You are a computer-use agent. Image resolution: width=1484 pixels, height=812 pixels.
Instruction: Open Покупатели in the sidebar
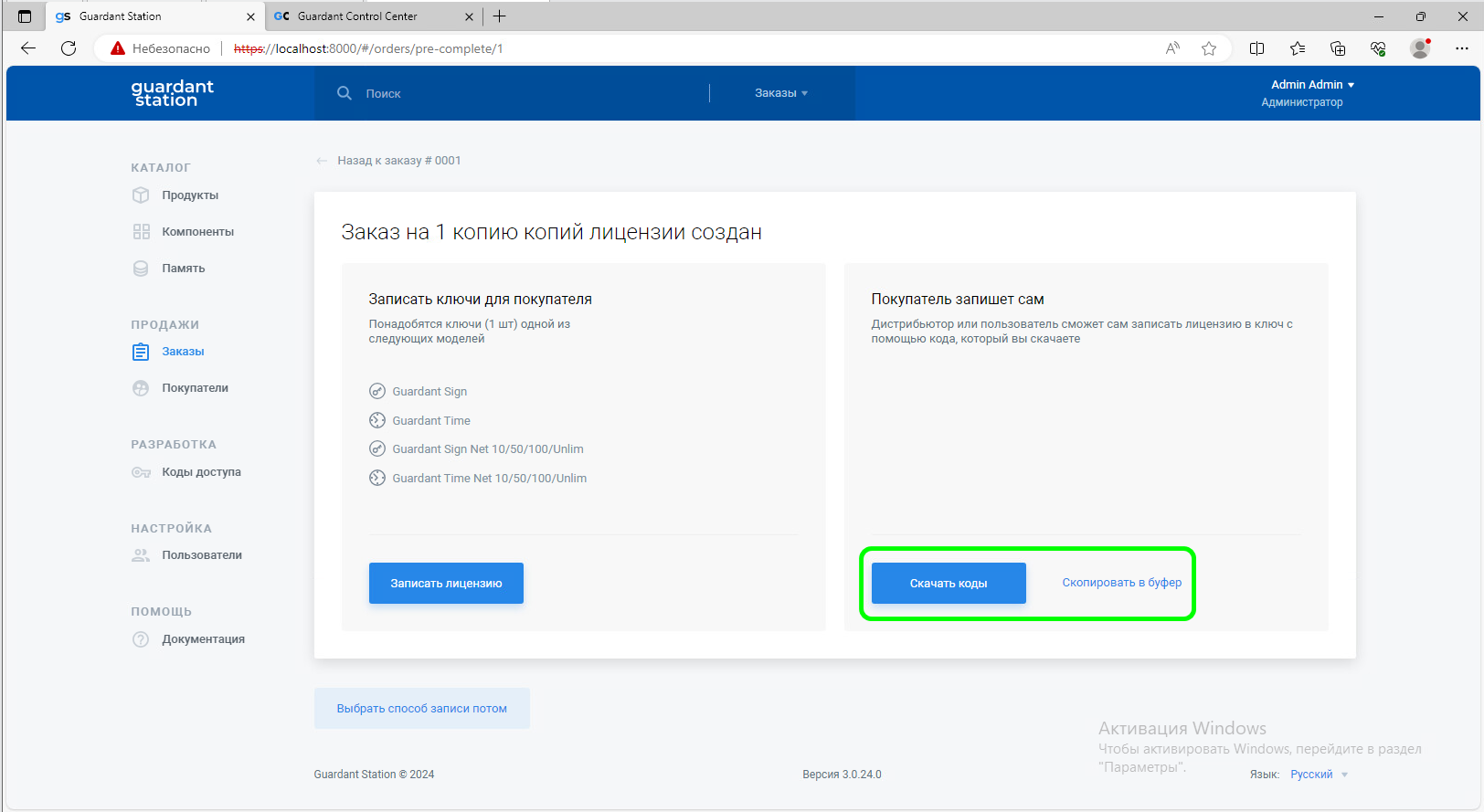[196, 388]
